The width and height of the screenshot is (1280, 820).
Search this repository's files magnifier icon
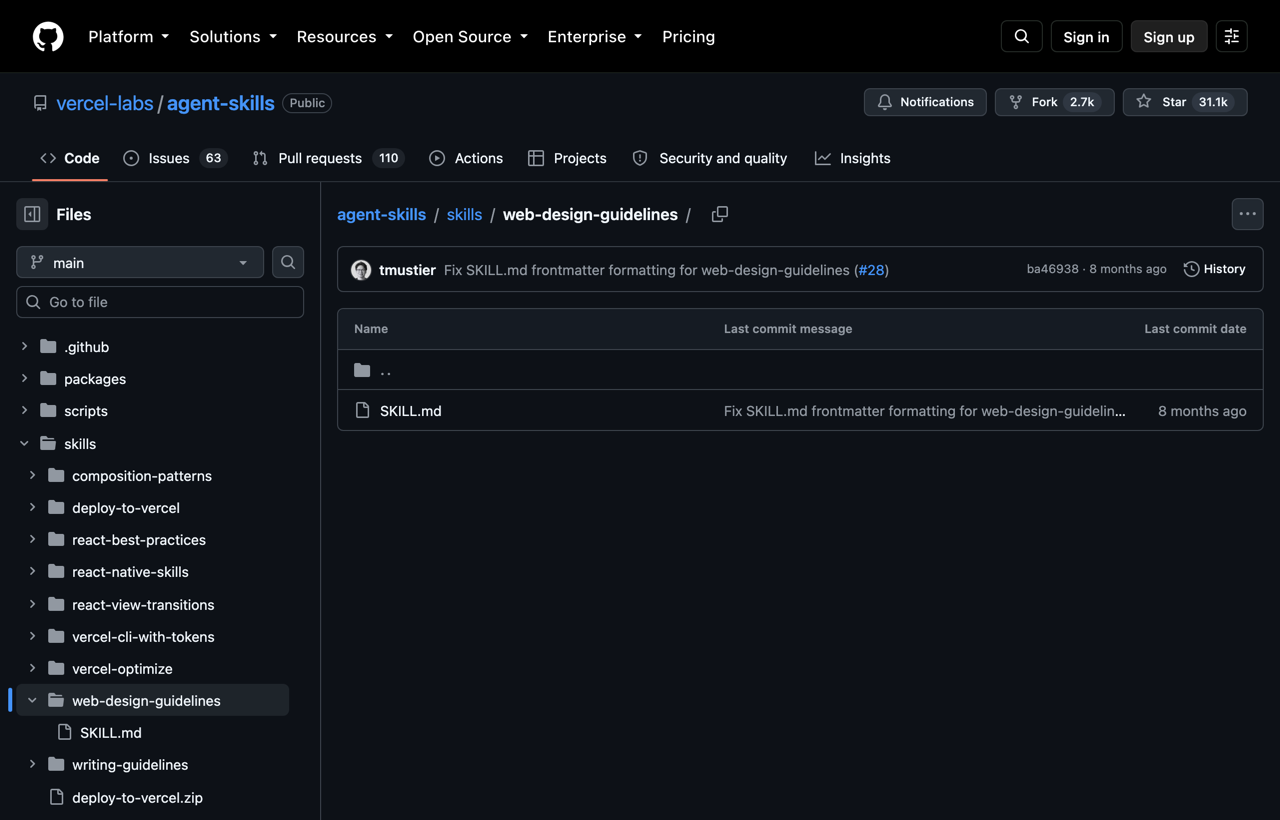[288, 262]
